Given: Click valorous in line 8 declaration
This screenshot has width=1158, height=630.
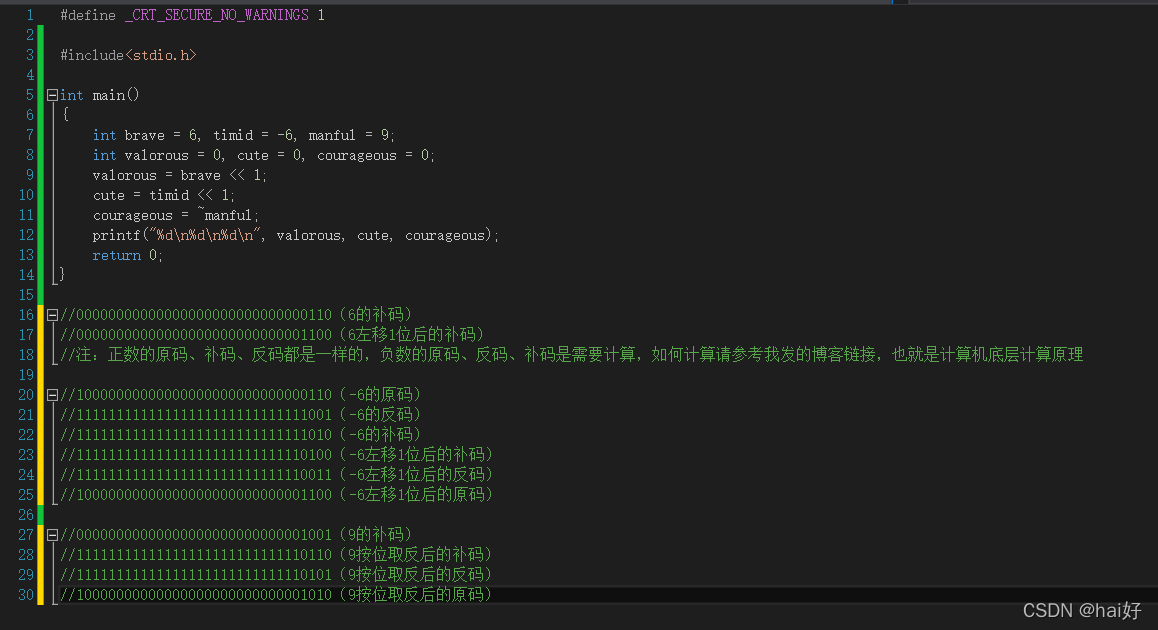Looking at the screenshot, I should pyautogui.click(x=157, y=155).
